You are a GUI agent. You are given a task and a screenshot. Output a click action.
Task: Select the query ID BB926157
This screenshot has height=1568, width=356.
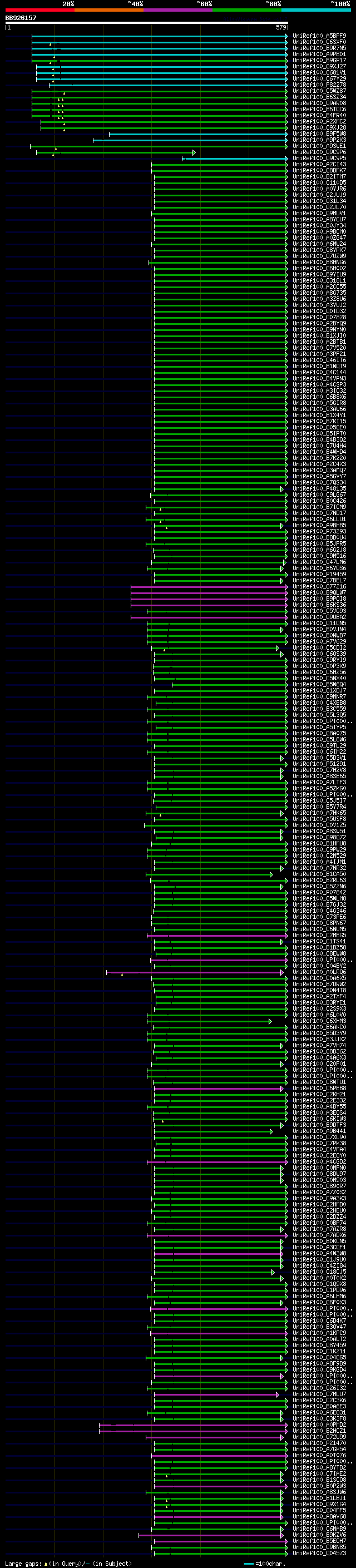pos(21,18)
